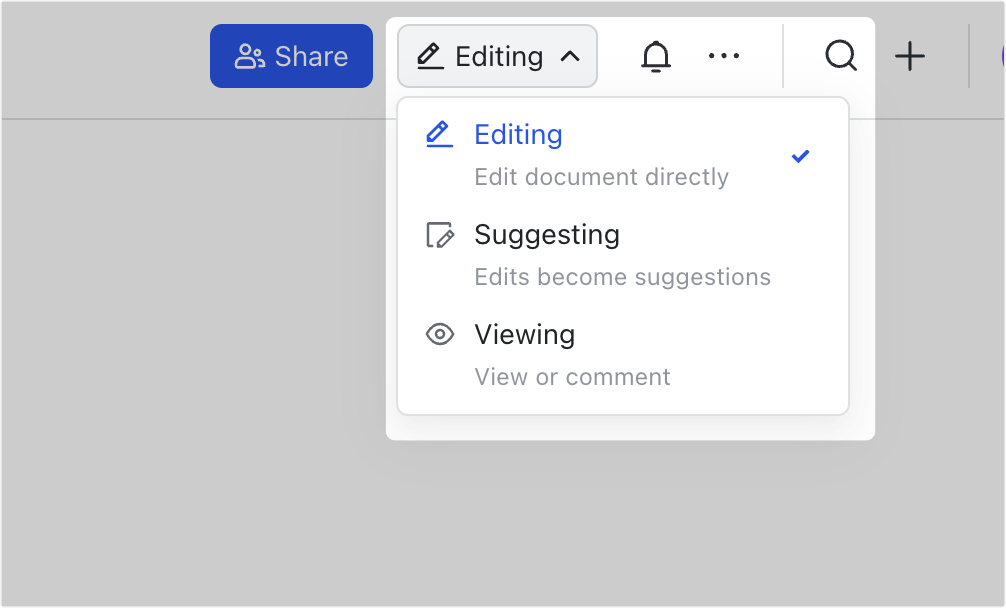
Task: Click the blue checkmark confirming Editing mode
Action: pyautogui.click(x=800, y=156)
